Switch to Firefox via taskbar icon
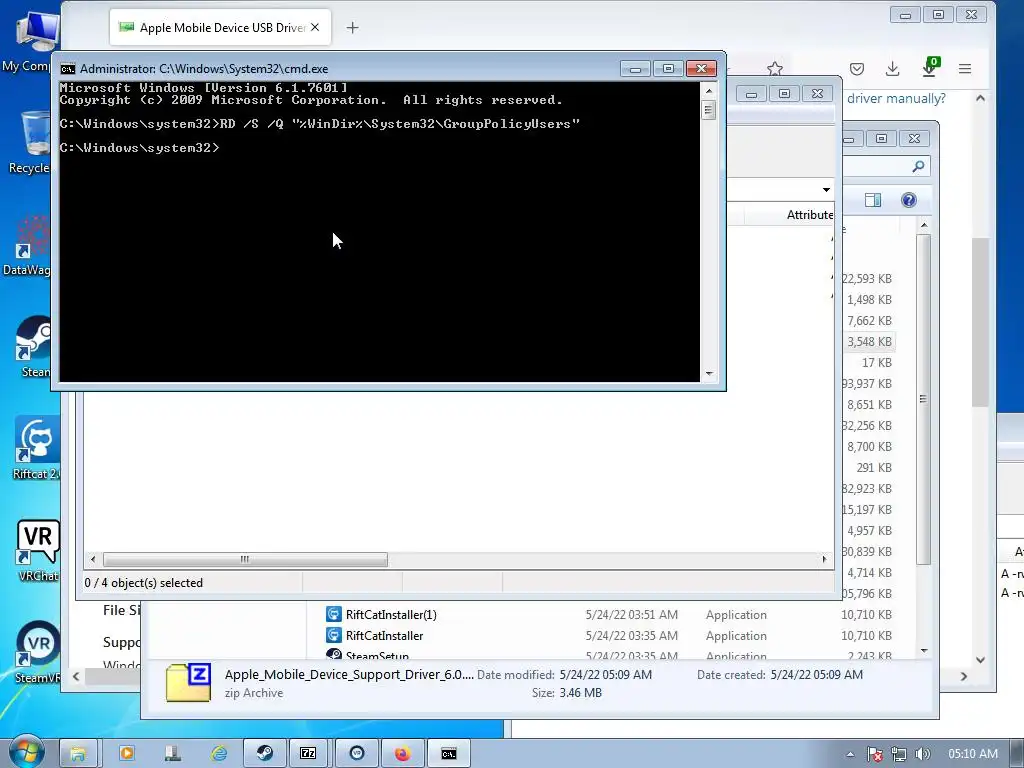This screenshot has width=1024, height=768. coord(402,754)
